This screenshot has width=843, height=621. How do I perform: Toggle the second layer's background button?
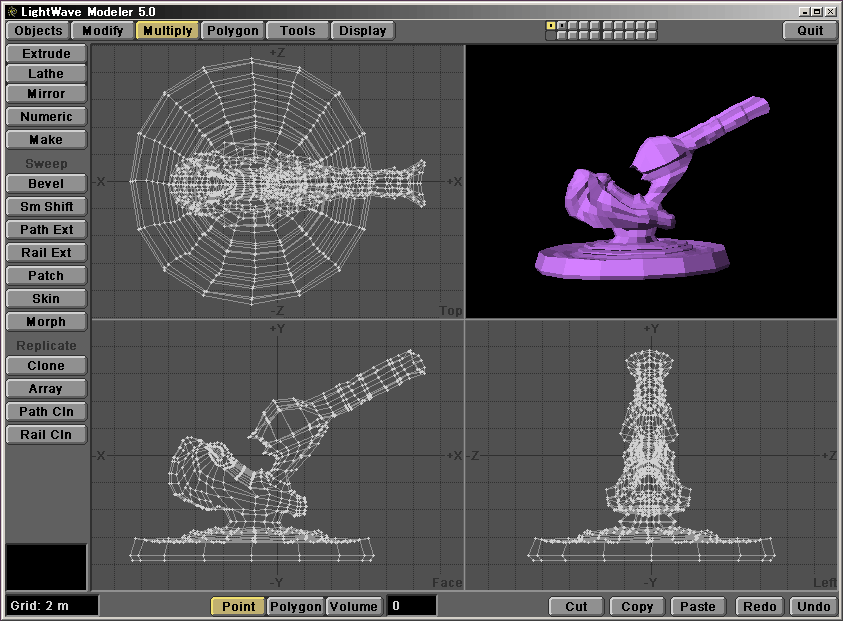561,35
